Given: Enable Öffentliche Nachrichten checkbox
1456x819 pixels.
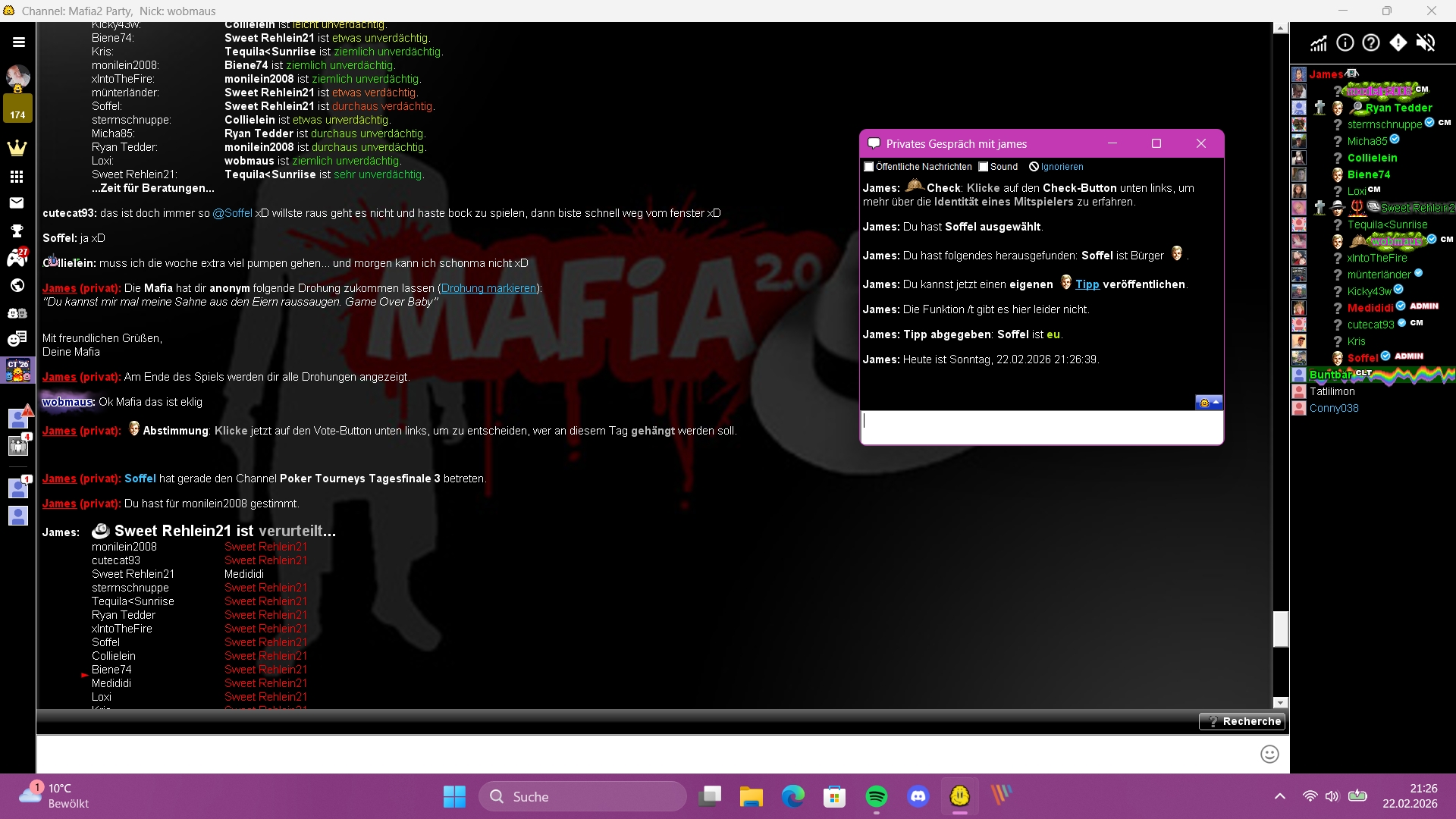Looking at the screenshot, I should tap(869, 167).
